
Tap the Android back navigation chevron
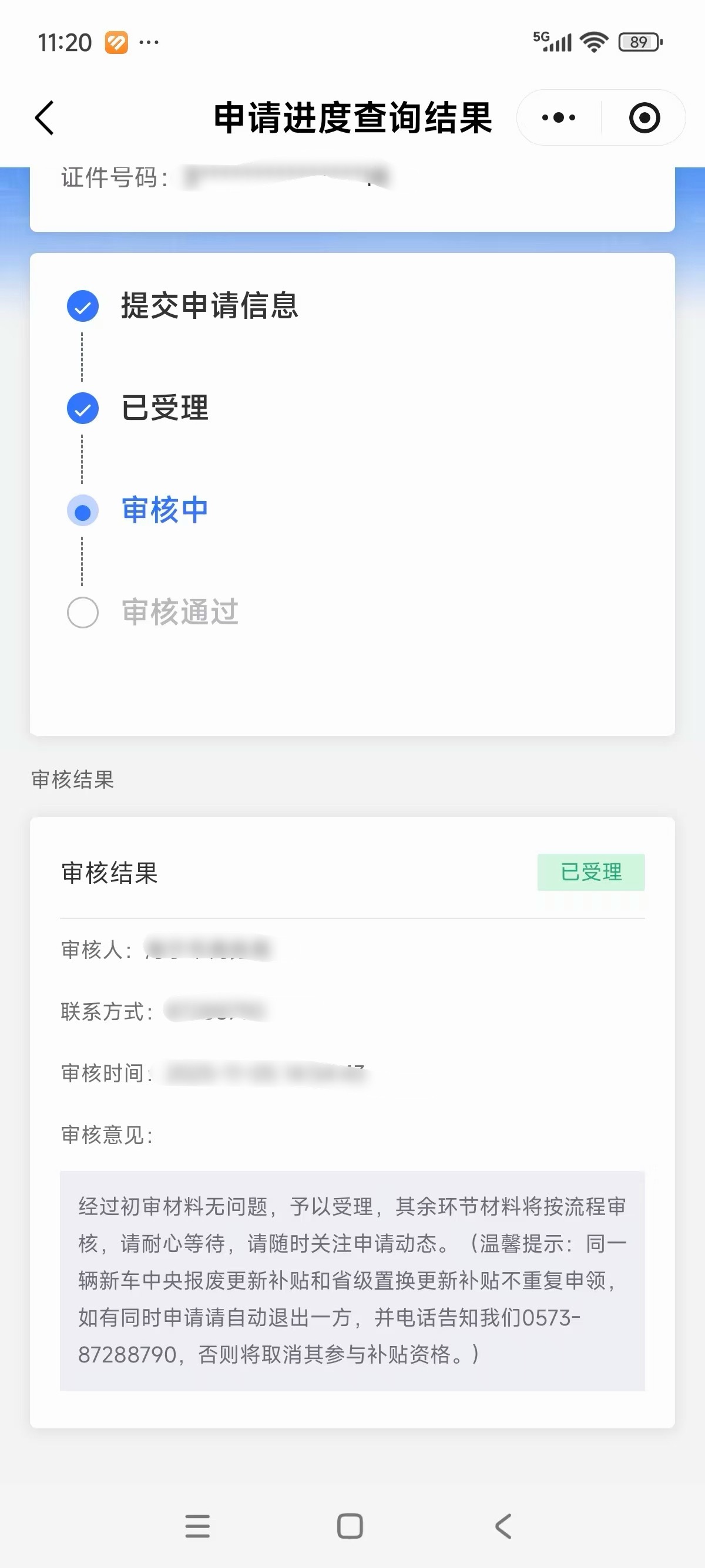[x=503, y=1526]
